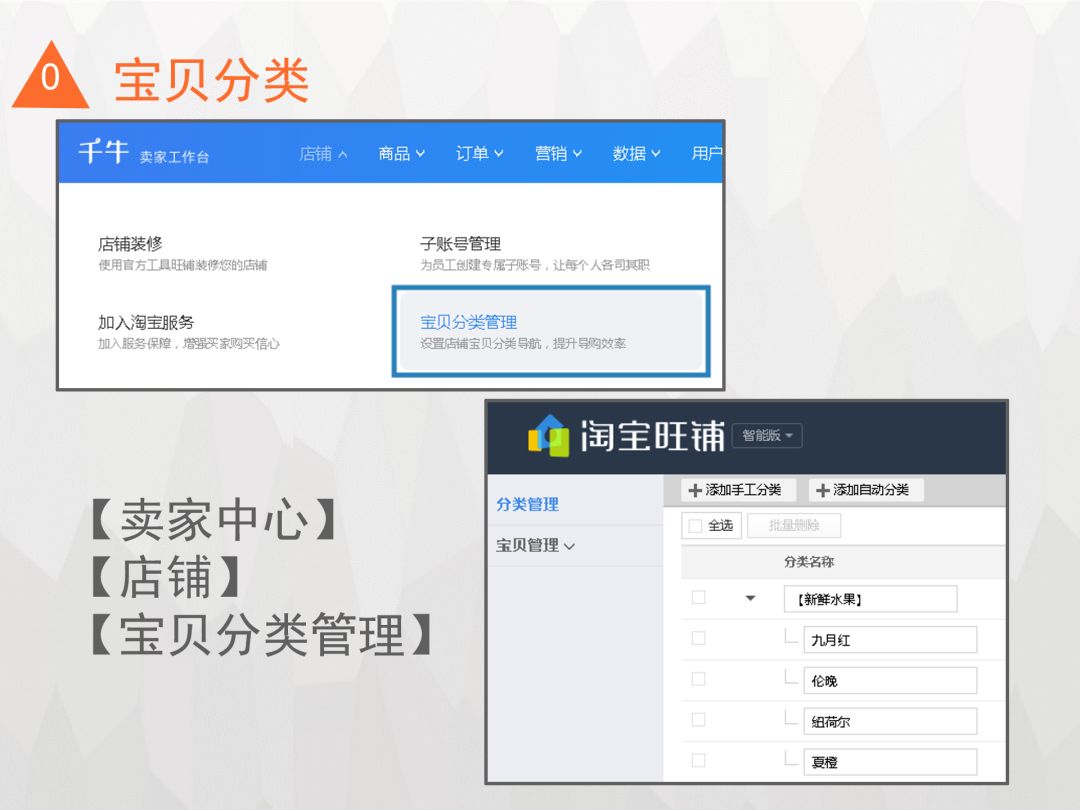Click the 批量删除 button
The width and height of the screenshot is (1080, 810).
[x=793, y=526]
